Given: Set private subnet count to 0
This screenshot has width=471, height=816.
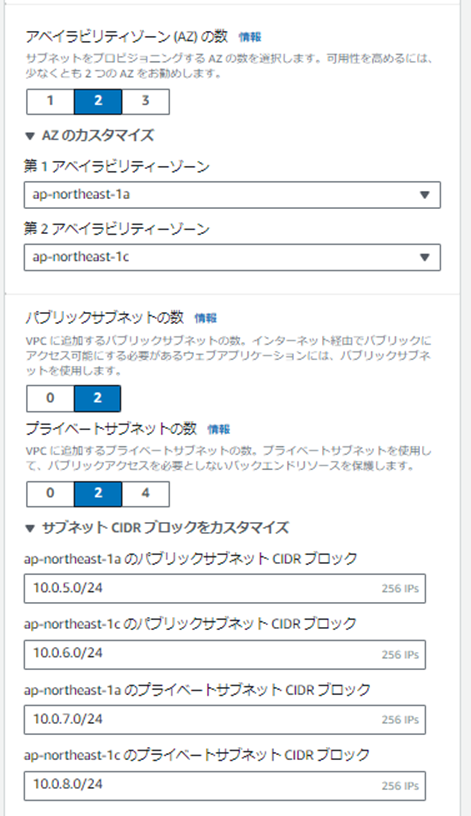Looking at the screenshot, I should coord(50,494).
